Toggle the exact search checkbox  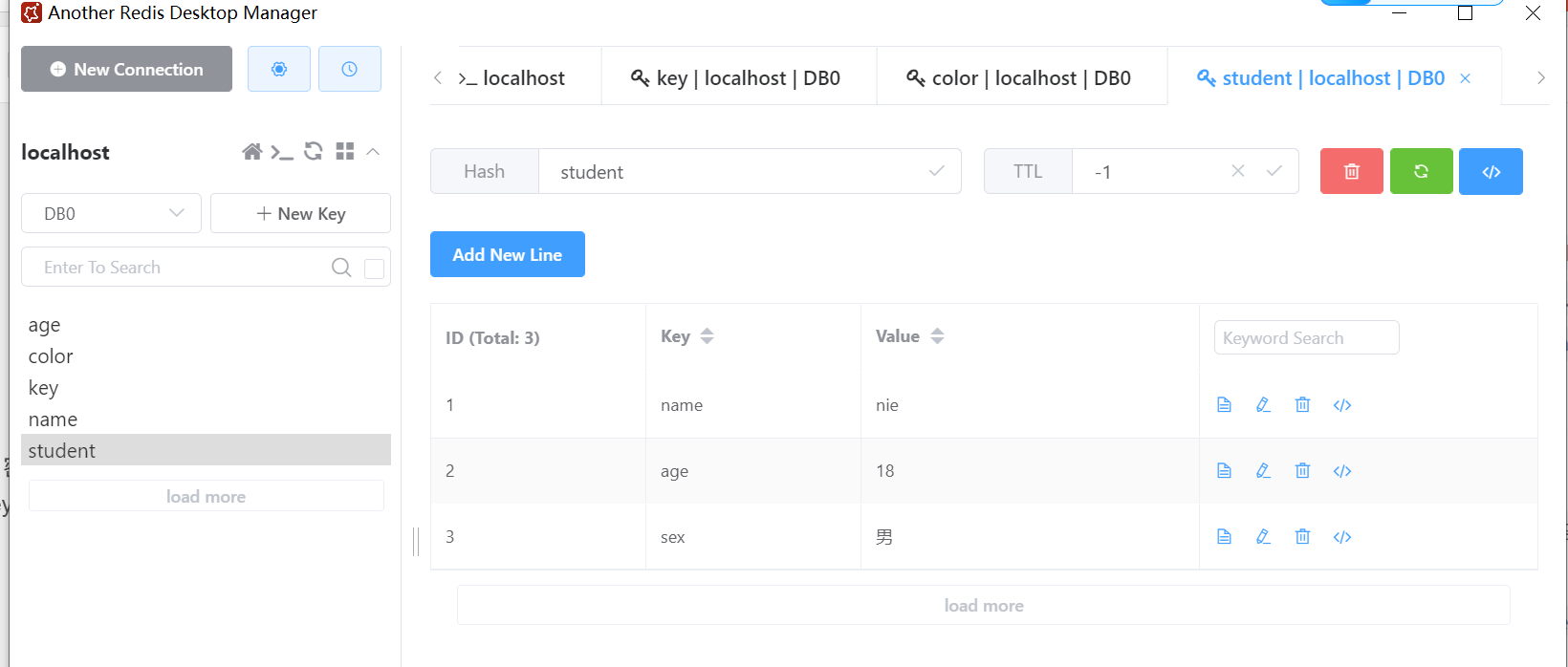point(375,269)
